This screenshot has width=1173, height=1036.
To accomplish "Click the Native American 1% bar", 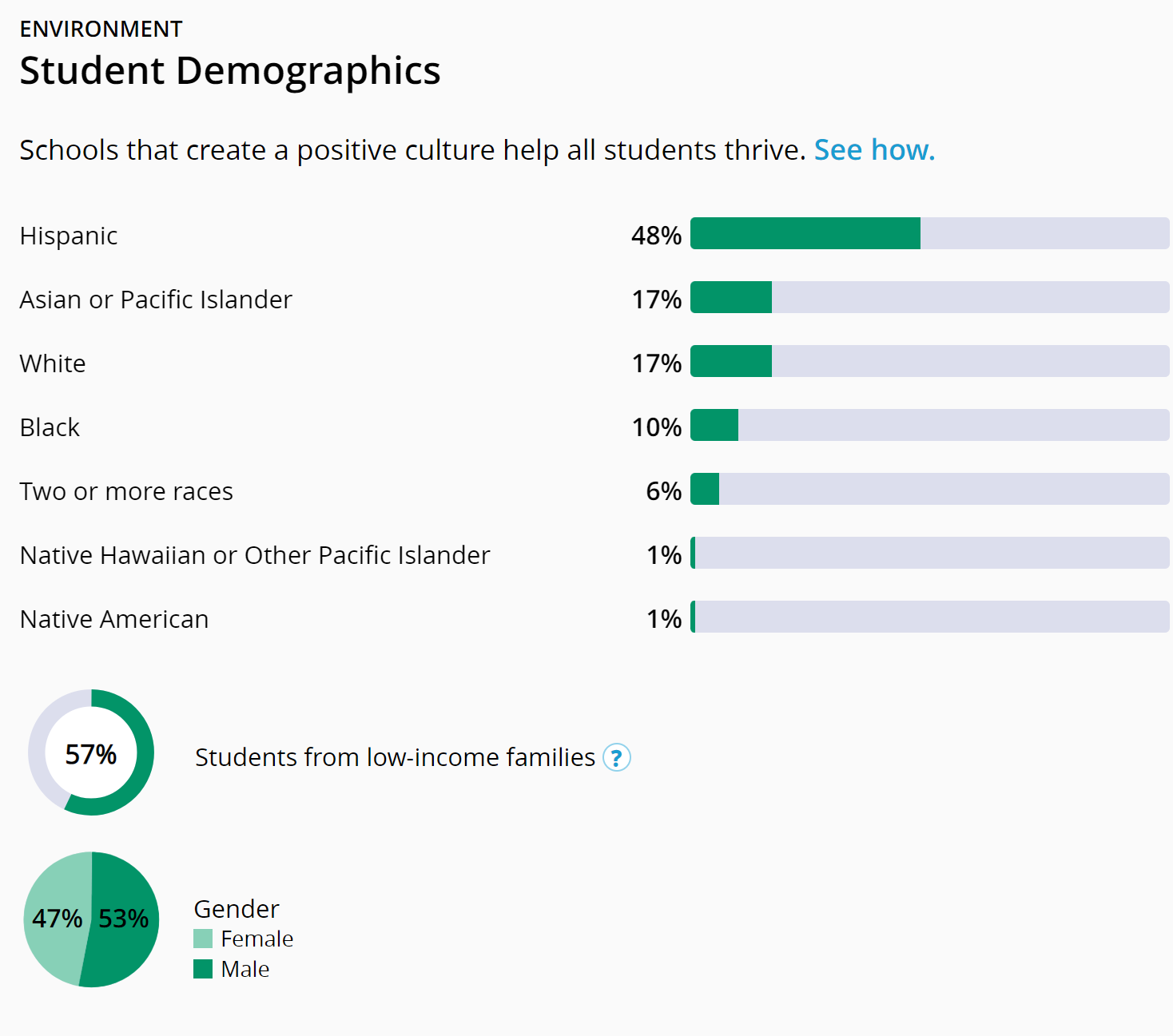I will pos(929,617).
